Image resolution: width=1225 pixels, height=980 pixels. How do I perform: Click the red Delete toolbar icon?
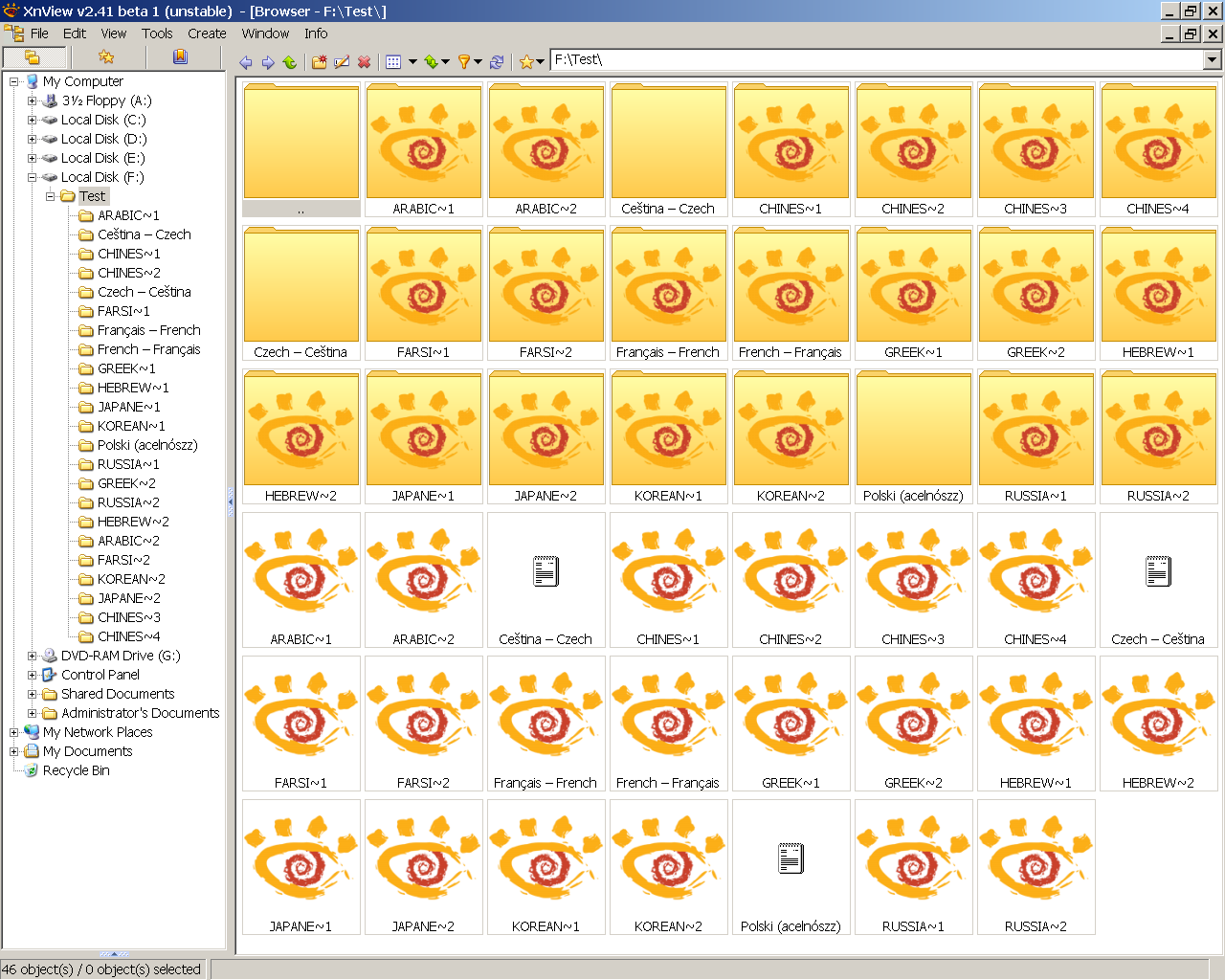tap(364, 62)
